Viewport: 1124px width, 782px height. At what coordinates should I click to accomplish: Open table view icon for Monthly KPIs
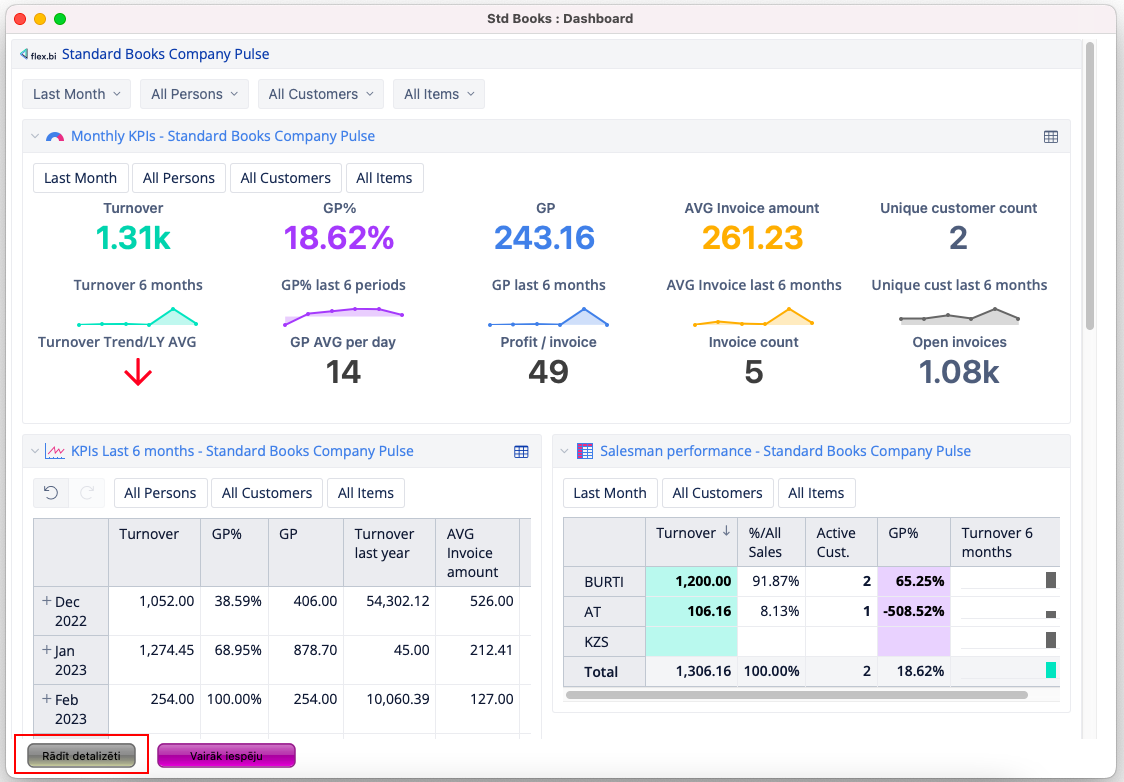coord(1050,137)
